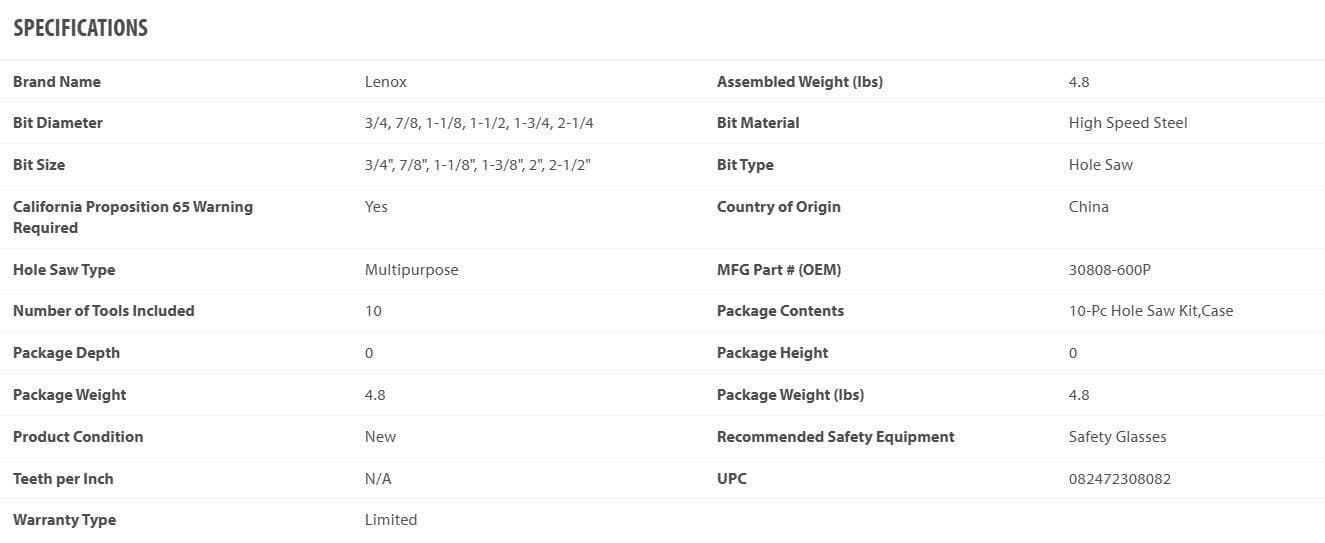Click the Package Weight (lbs) label
Screen dimensions: 1325x543
pos(791,395)
